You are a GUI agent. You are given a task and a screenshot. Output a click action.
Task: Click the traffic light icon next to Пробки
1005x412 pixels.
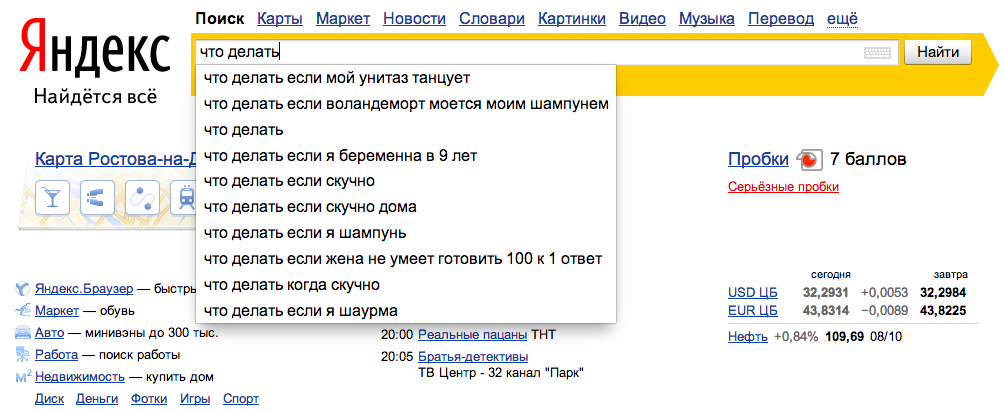tap(809, 160)
